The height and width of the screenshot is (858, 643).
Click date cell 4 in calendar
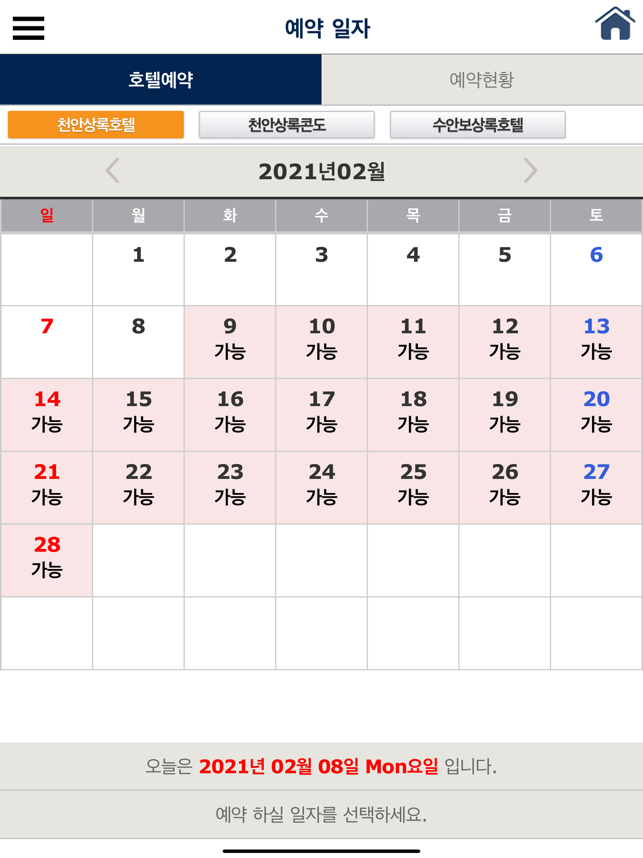click(x=413, y=269)
